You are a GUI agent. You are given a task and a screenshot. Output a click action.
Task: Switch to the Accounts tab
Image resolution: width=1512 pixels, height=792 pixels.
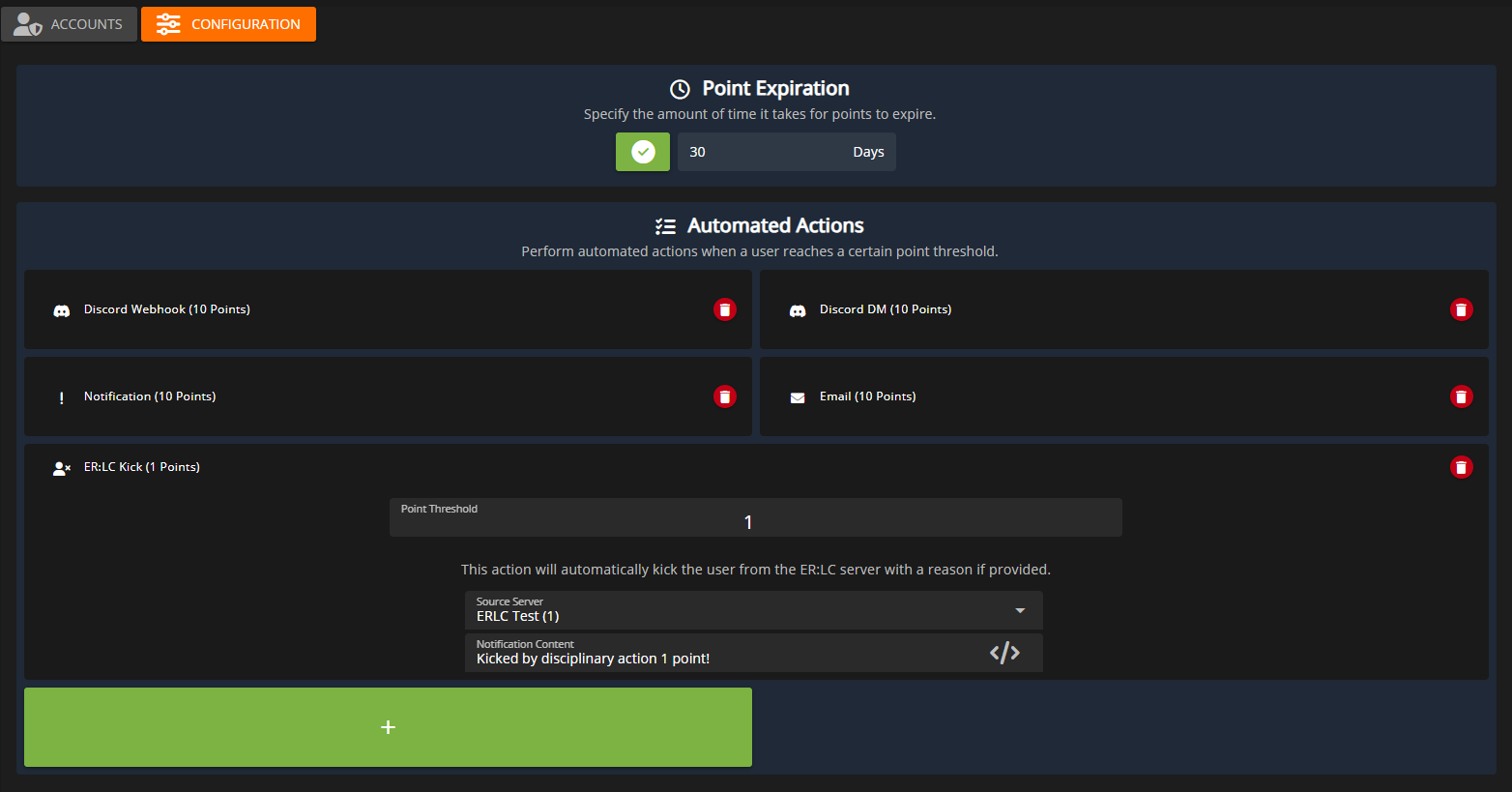coord(70,24)
